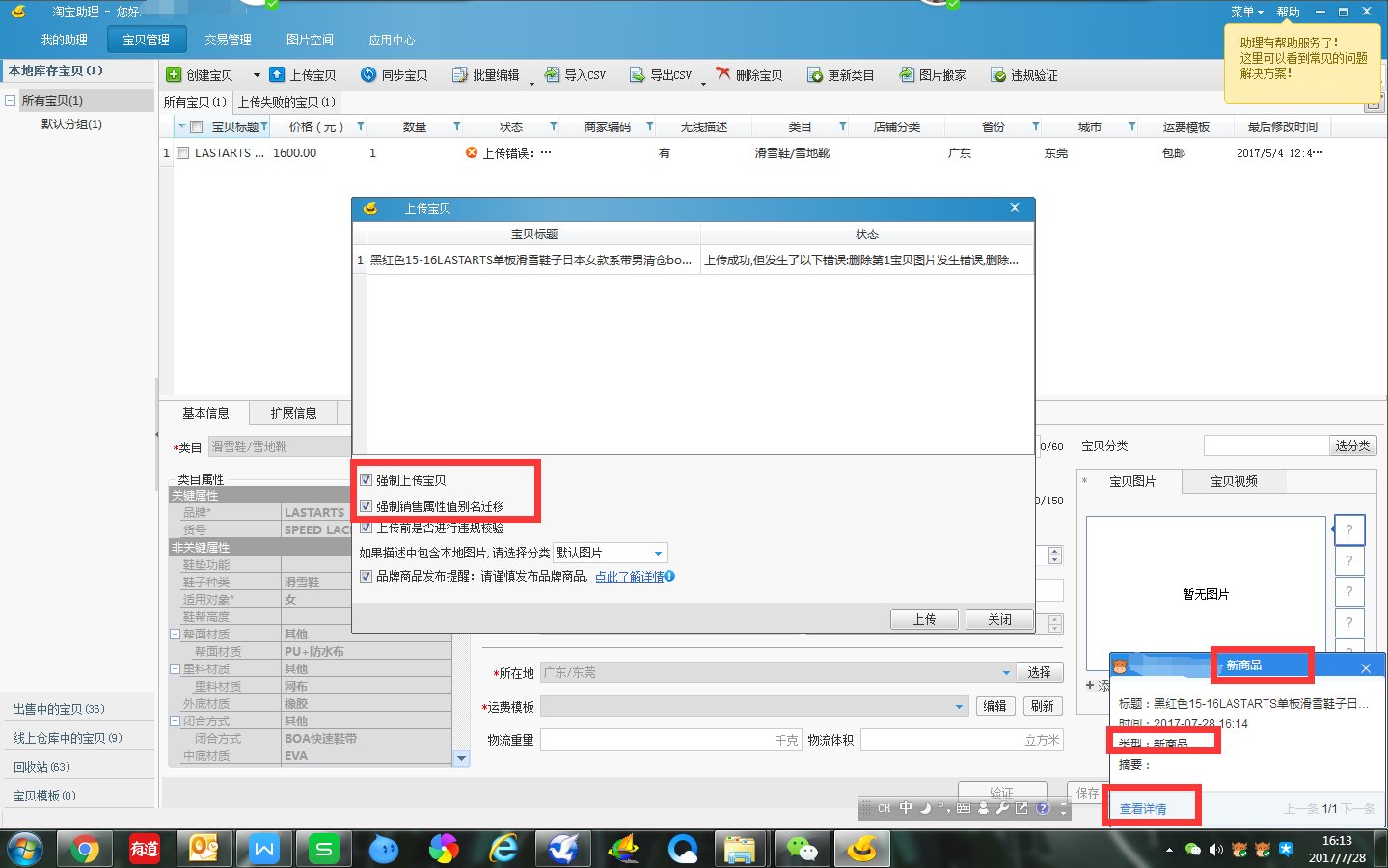Collapse the 帮面材质 attribute group
This screenshot has height=868, width=1388.
point(175,634)
